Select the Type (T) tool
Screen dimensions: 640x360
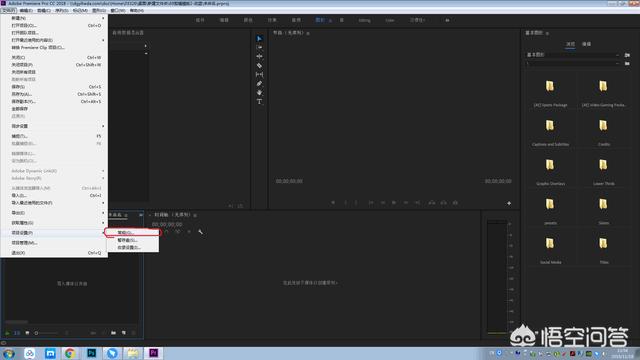tap(259, 102)
